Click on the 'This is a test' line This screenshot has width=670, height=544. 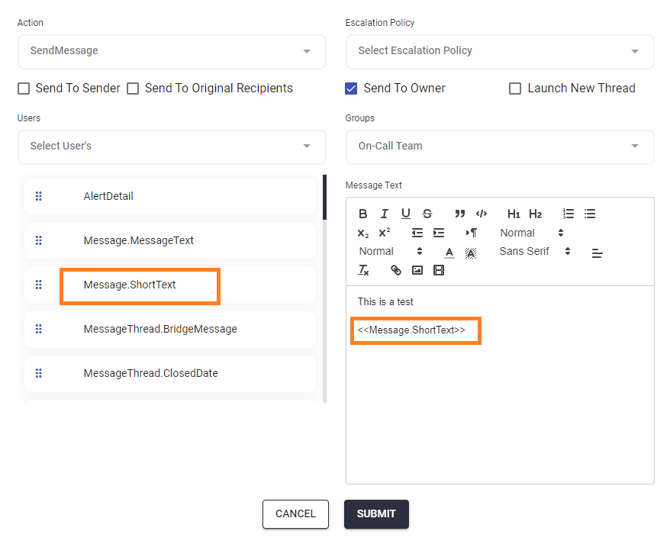coord(385,302)
